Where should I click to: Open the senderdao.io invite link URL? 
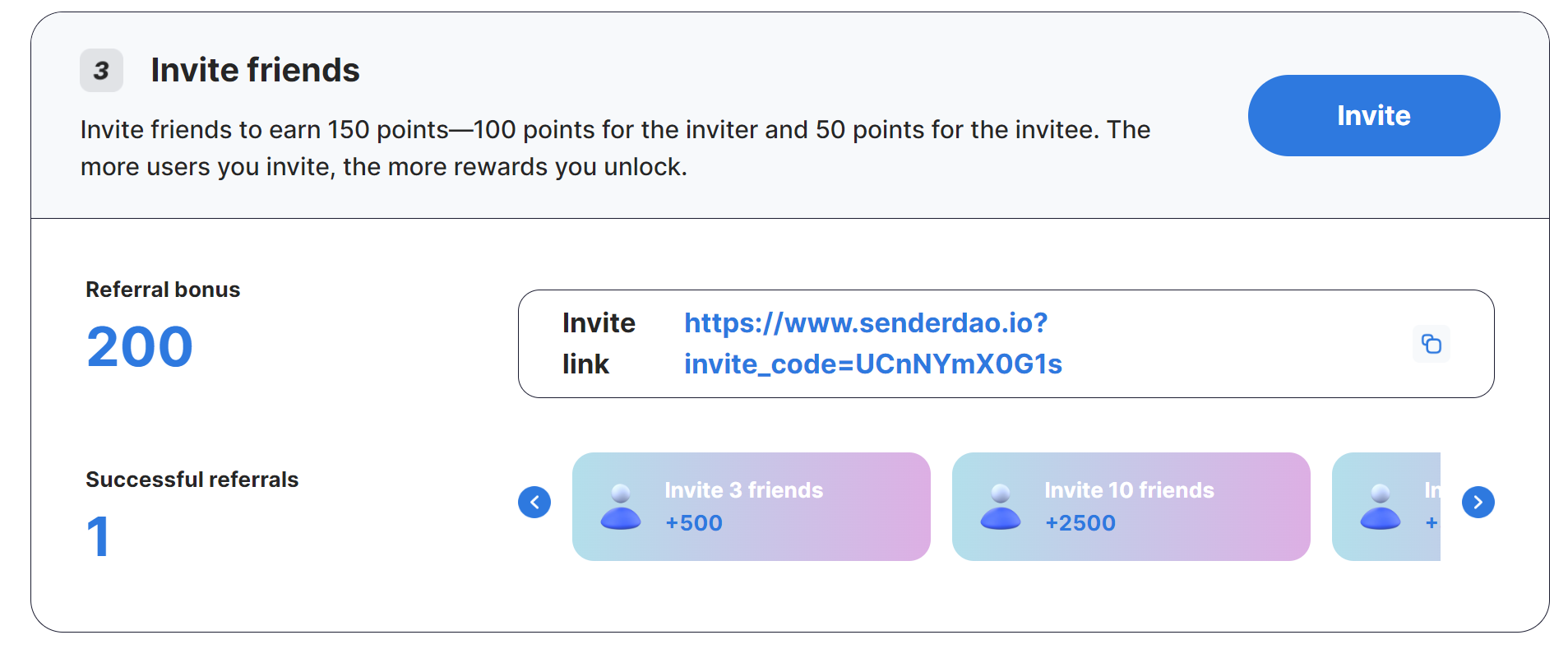coord(872,343)
